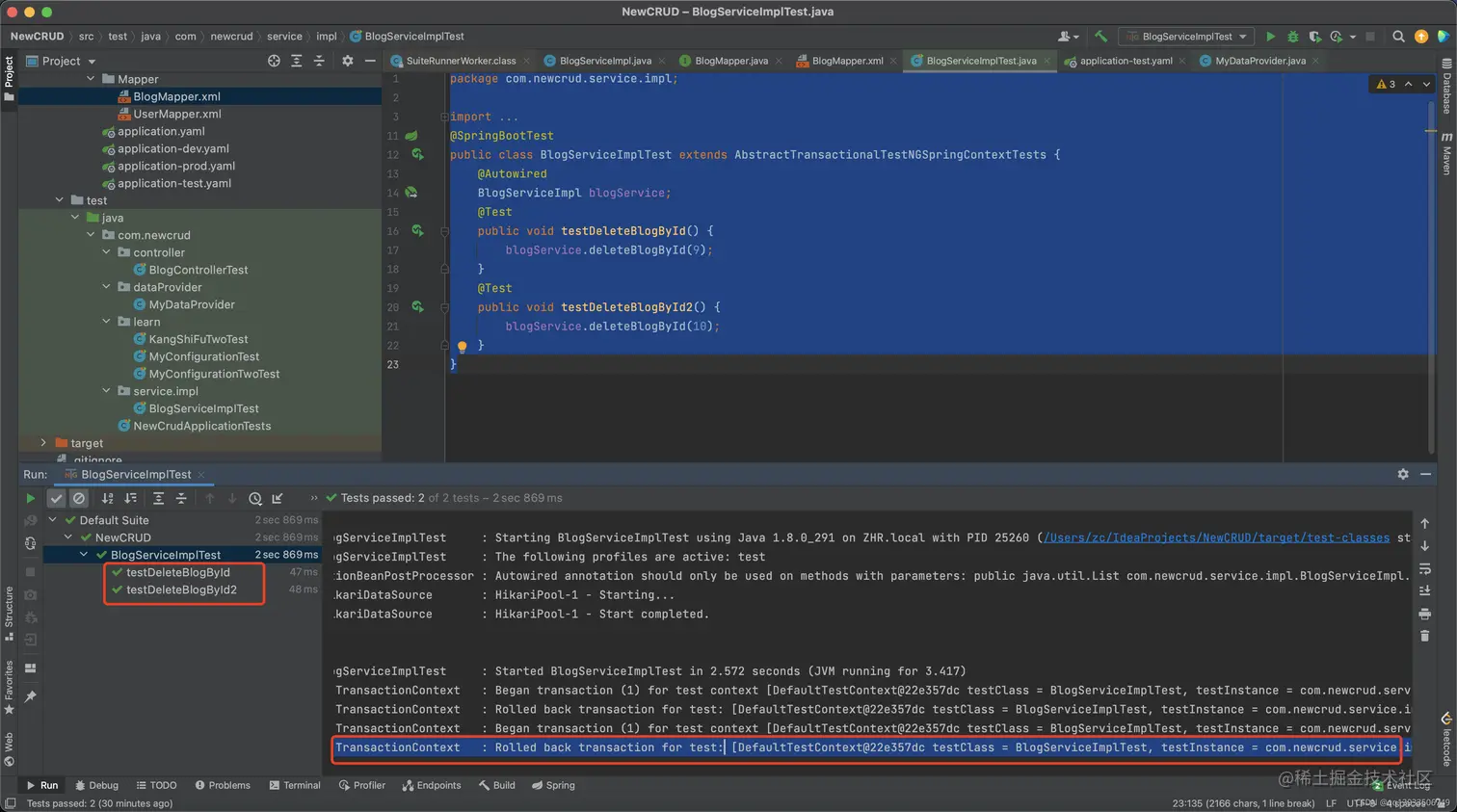Click the profiler run icon in main toolbar
The image size is (1457, 812).
[x=1337, y=37]
